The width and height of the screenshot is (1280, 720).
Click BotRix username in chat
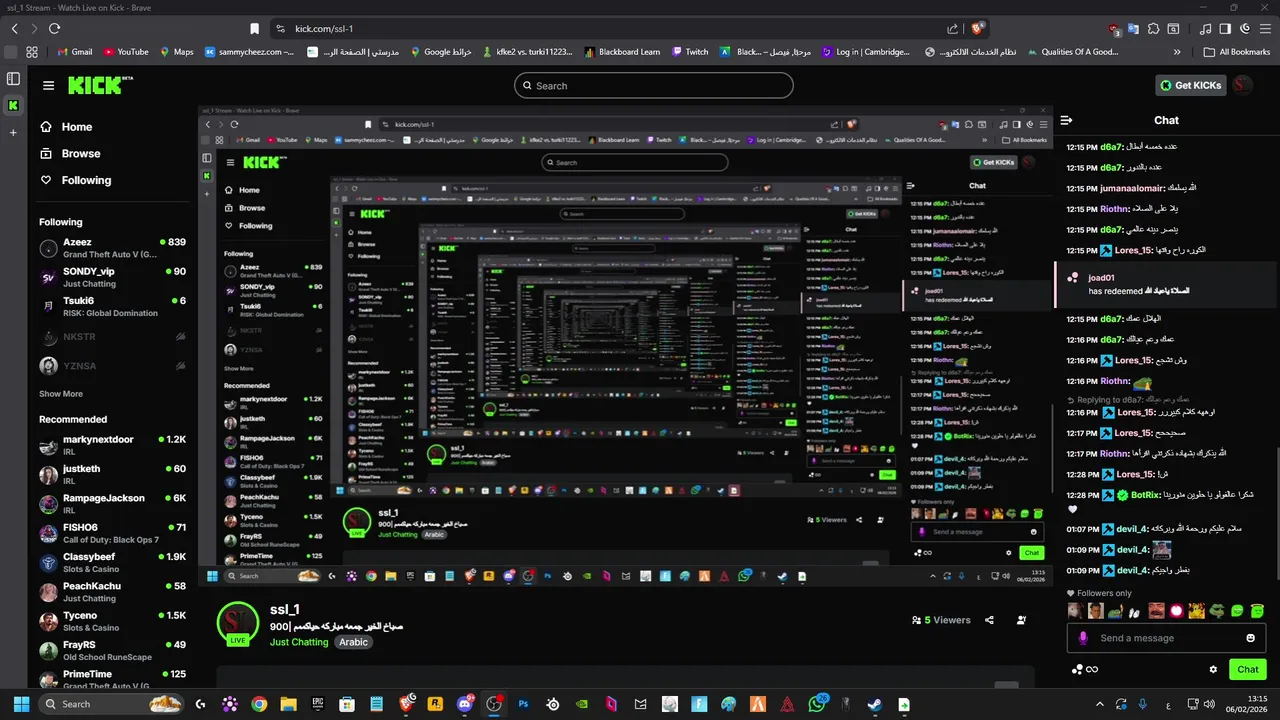1147,495
